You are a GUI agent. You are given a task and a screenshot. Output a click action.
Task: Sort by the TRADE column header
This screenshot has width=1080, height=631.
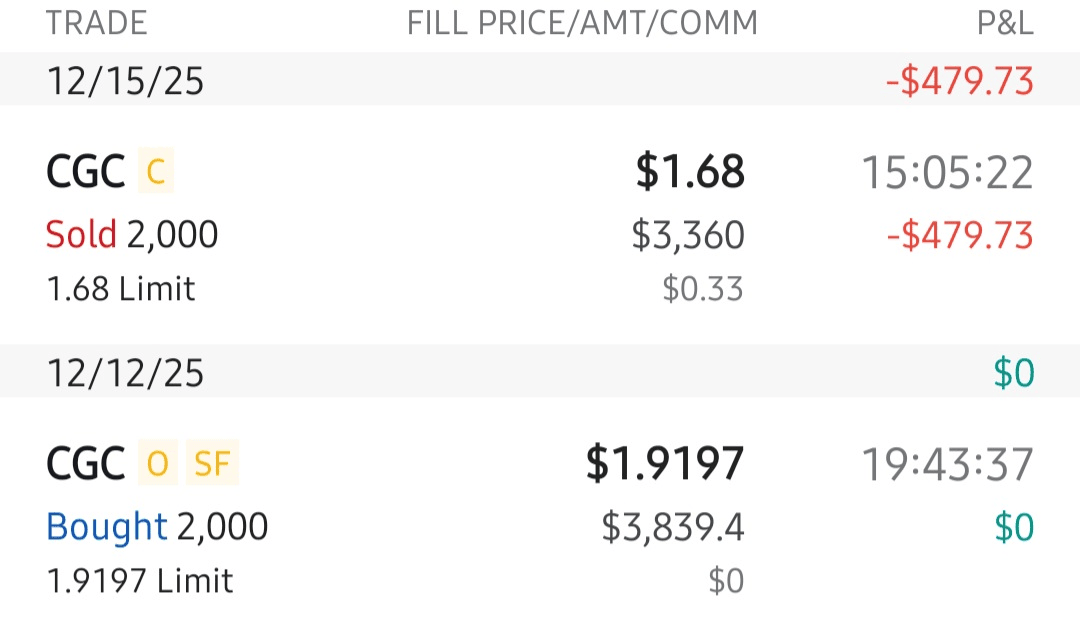(96, 23)
